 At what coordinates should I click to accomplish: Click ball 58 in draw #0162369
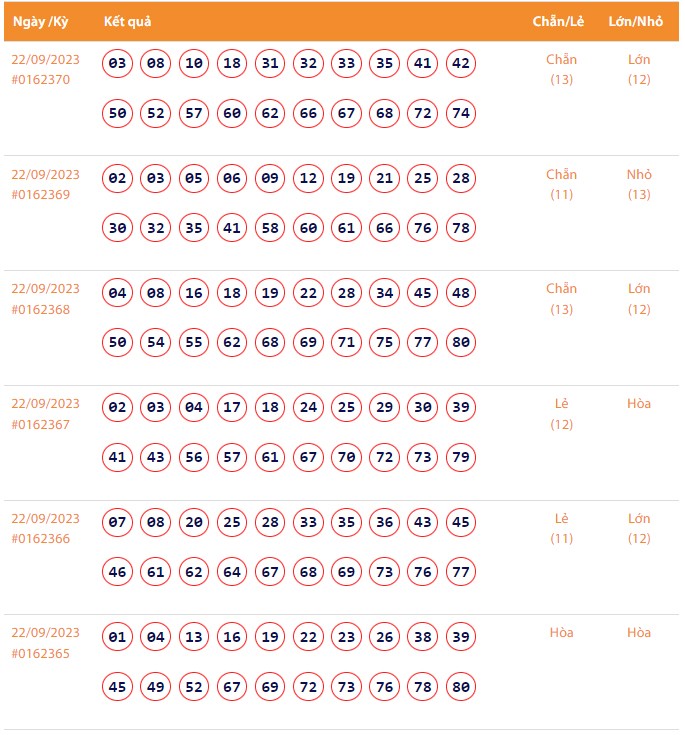(270, 229)
